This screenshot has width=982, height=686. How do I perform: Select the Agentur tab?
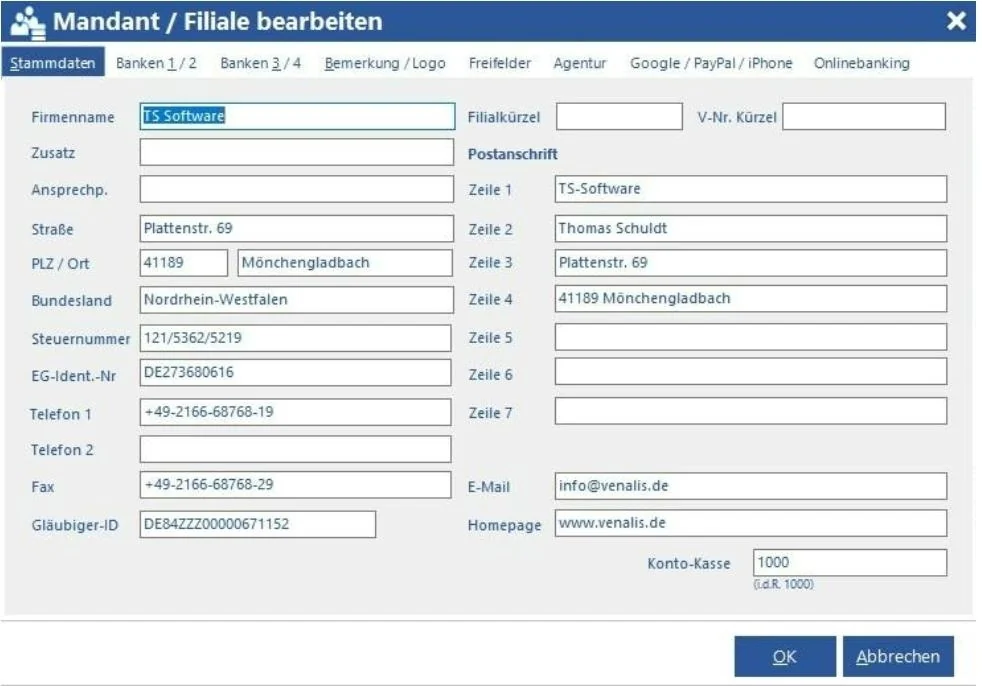click(580, 63)
